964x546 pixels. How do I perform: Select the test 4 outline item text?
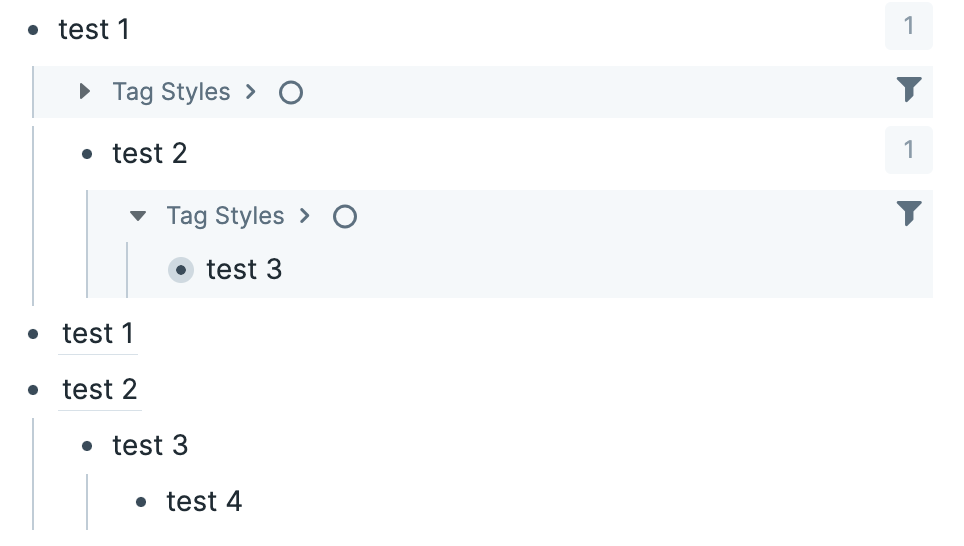coord(204,502)
